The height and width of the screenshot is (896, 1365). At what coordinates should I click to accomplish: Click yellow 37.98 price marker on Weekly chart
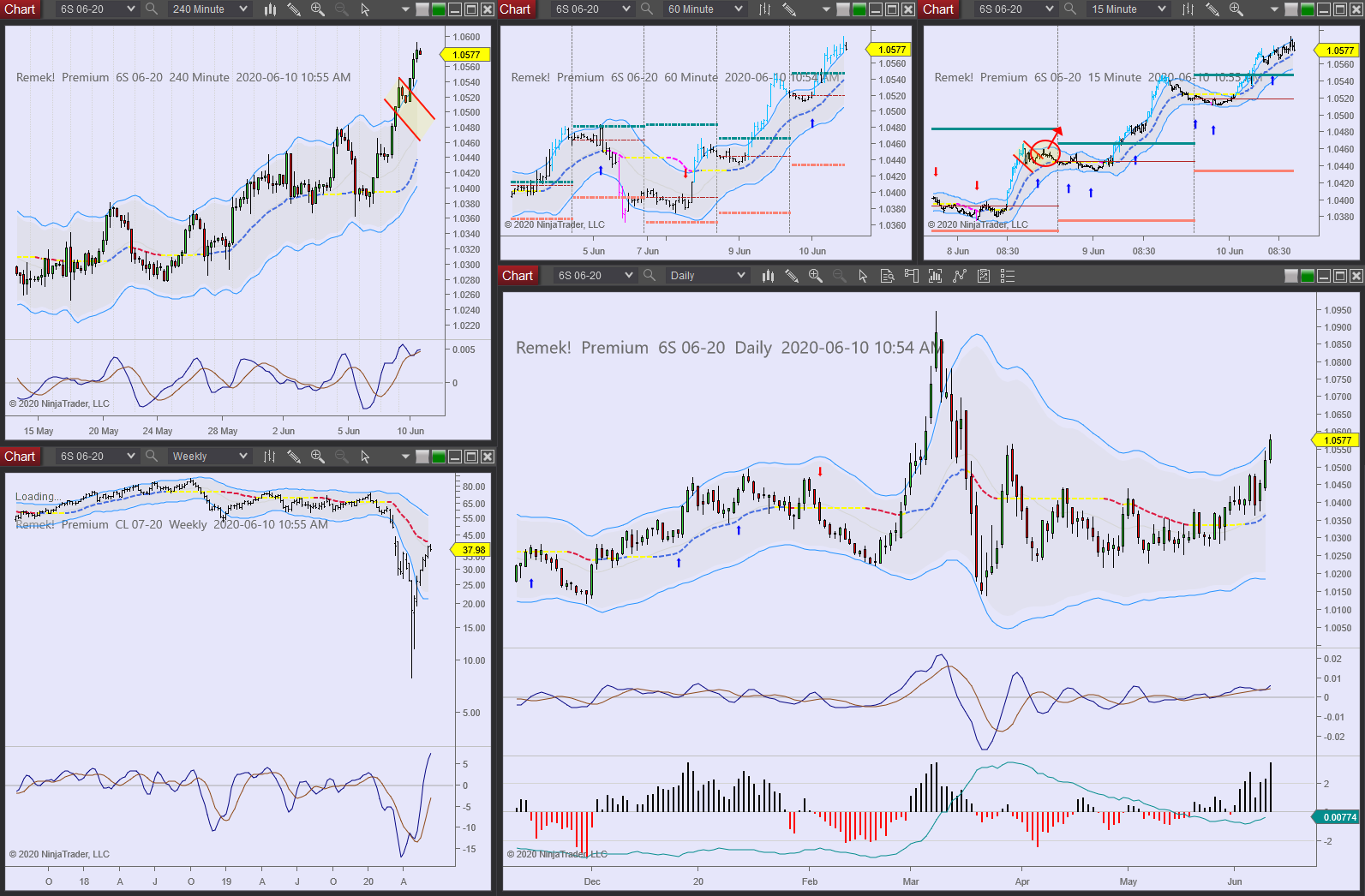pyautogui.click(x=470, y=550)
